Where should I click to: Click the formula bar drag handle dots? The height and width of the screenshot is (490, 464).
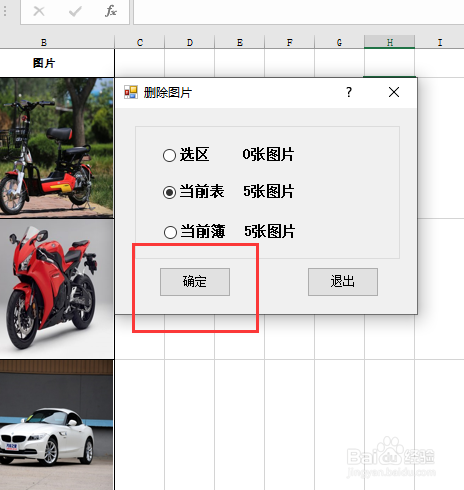pos(5,11)
